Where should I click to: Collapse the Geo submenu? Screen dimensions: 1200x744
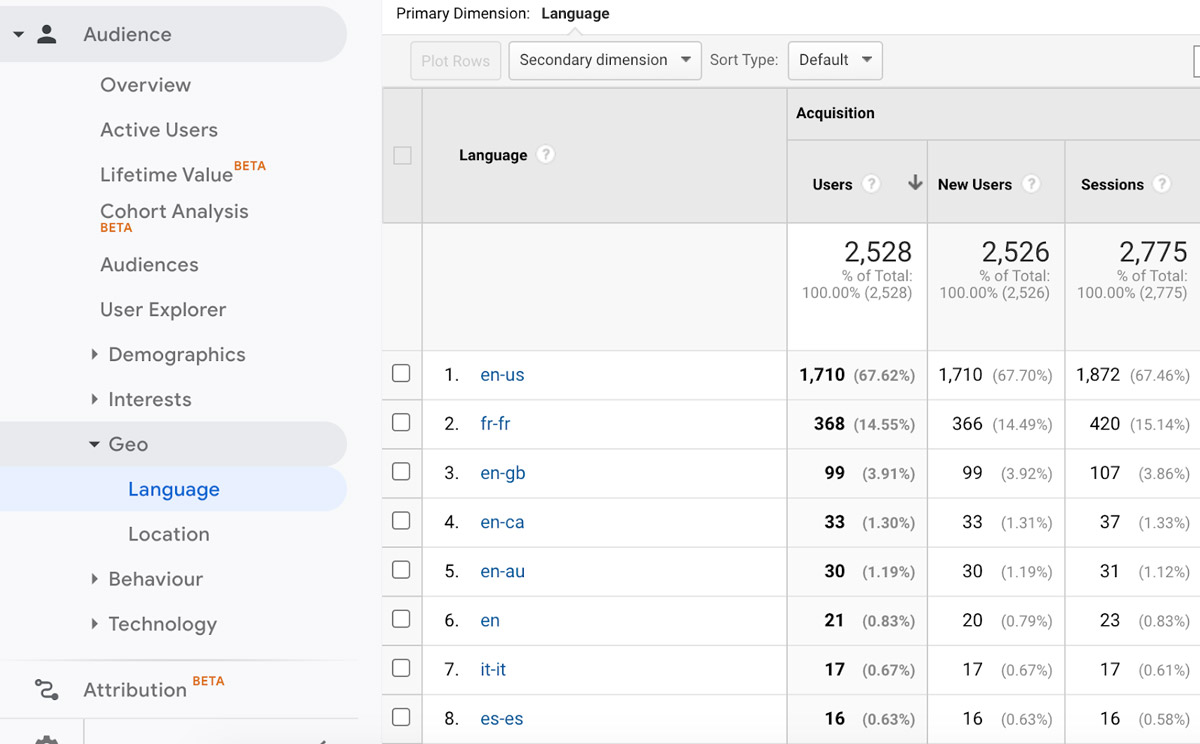pyautogui.click(x=95, y=444)
